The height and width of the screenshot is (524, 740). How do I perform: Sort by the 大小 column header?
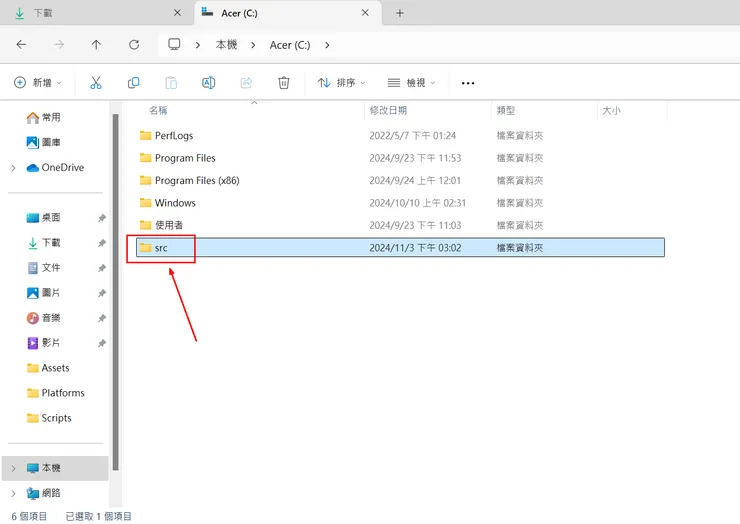pos(611,110)
